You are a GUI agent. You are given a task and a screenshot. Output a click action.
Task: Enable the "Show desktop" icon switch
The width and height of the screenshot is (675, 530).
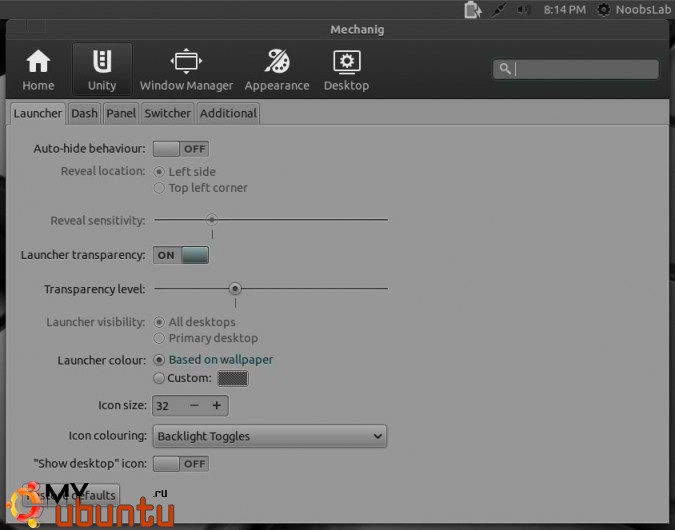[181, 464]
